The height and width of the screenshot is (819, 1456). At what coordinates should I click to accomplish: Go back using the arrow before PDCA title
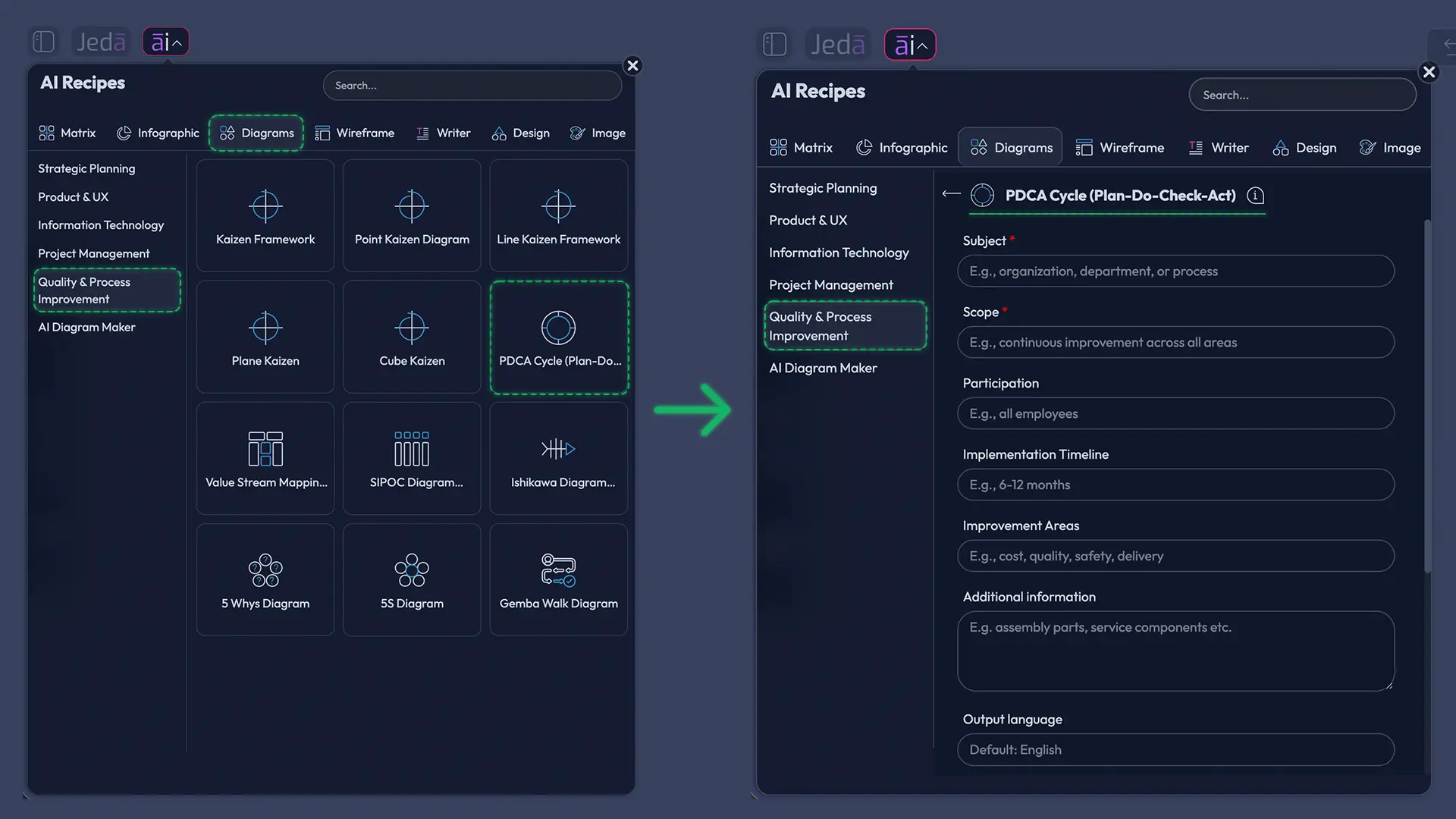pos(951,195)
